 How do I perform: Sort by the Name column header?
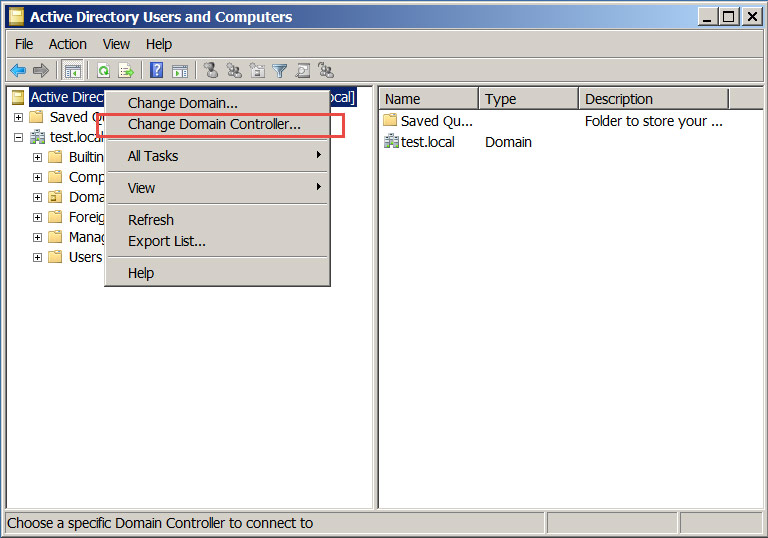coord(427,99)
